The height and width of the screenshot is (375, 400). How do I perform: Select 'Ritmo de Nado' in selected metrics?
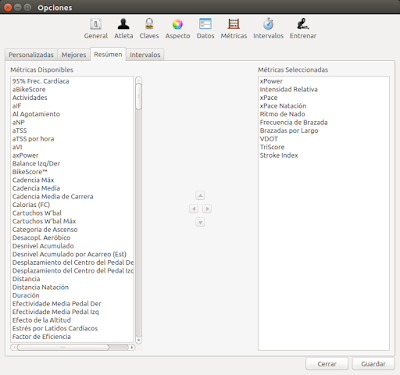click(x=324, y=114)
